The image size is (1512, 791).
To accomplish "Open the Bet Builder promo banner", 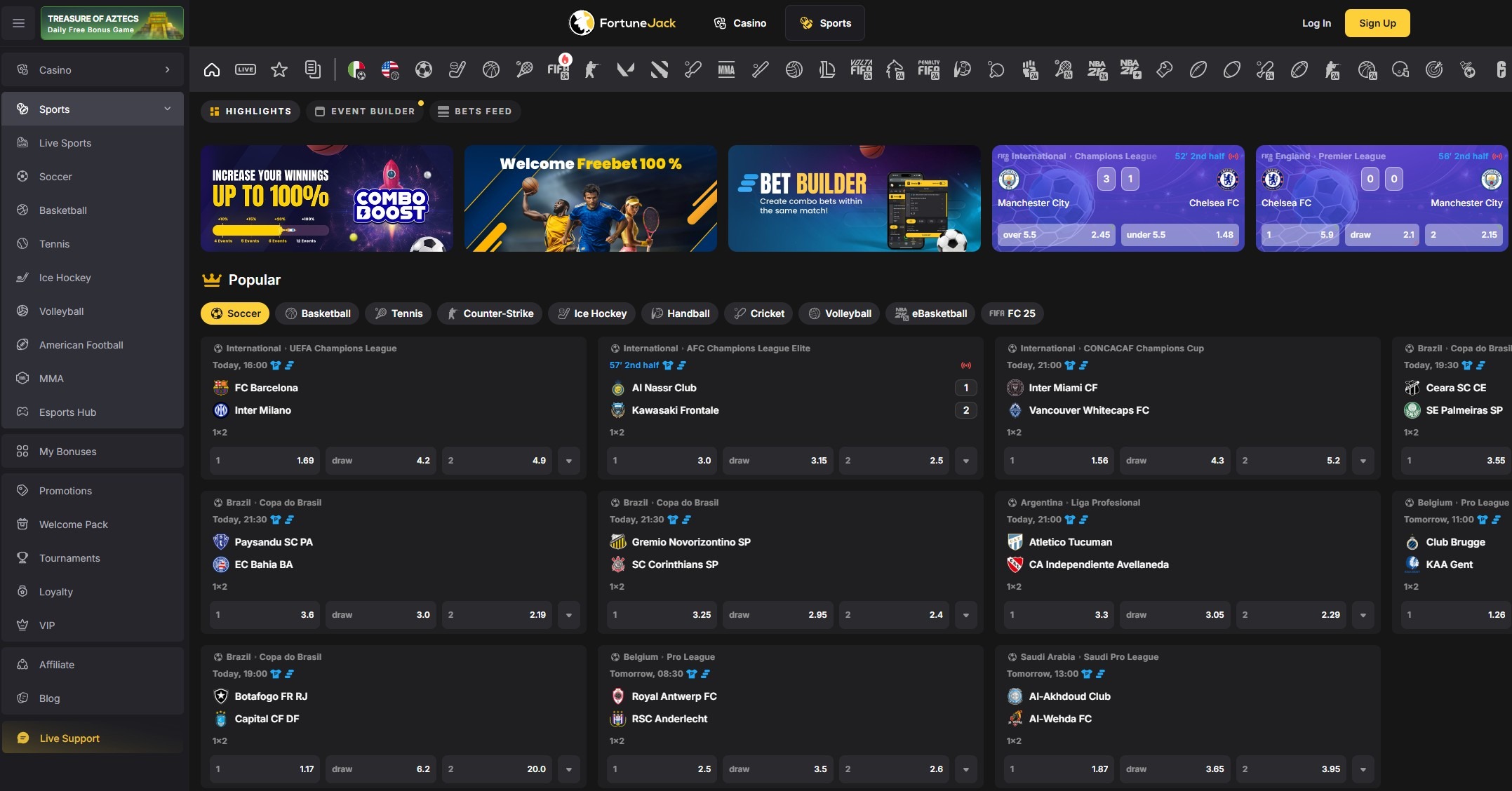I will tap(855, 198).
